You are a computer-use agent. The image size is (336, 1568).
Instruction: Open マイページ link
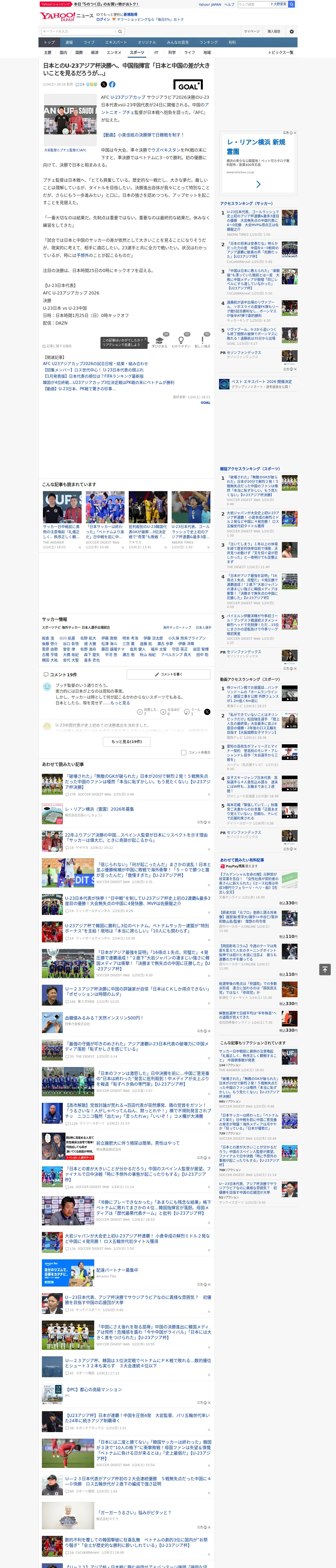coord(251,32)
